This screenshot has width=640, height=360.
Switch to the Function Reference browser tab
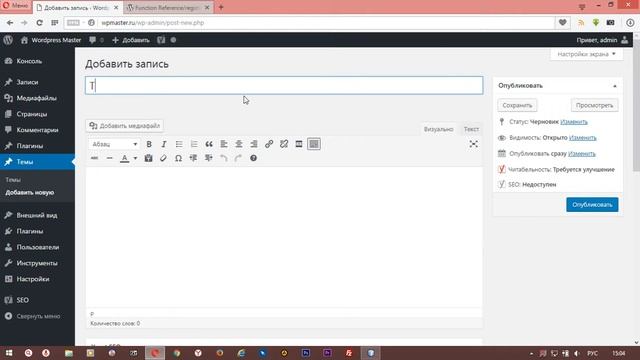[168, 7]
